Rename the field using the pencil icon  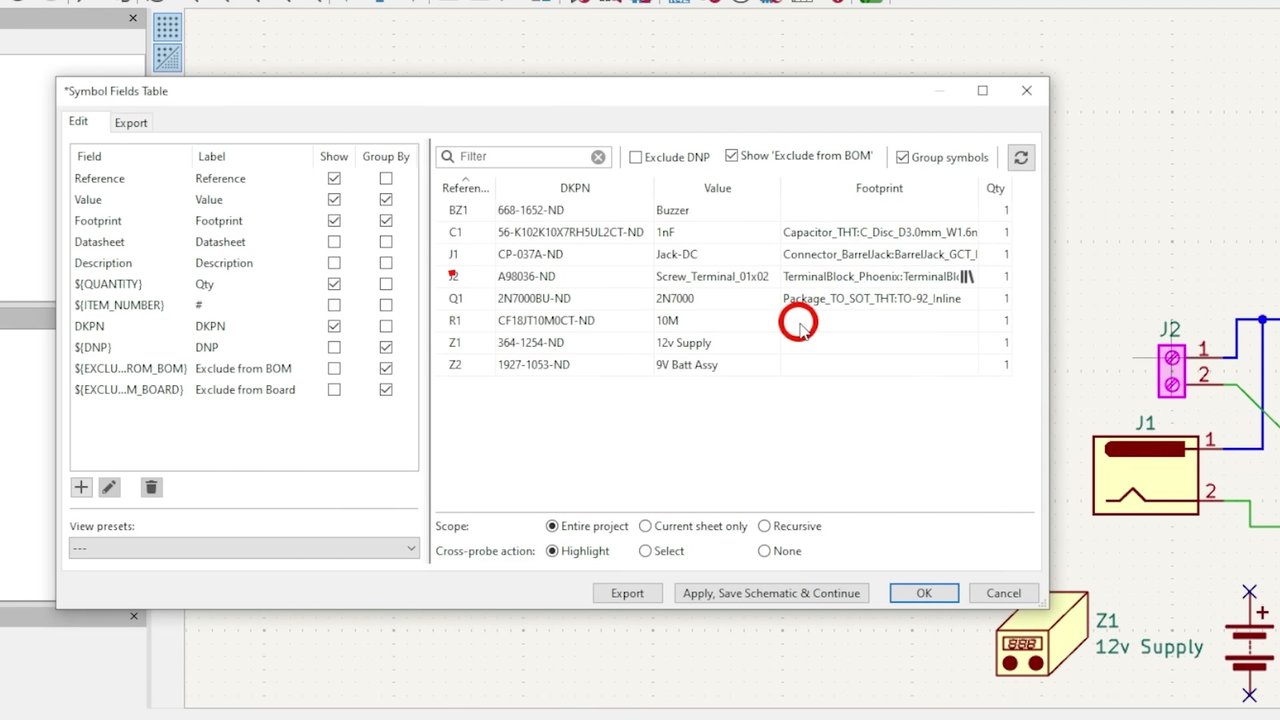(109, 487)
